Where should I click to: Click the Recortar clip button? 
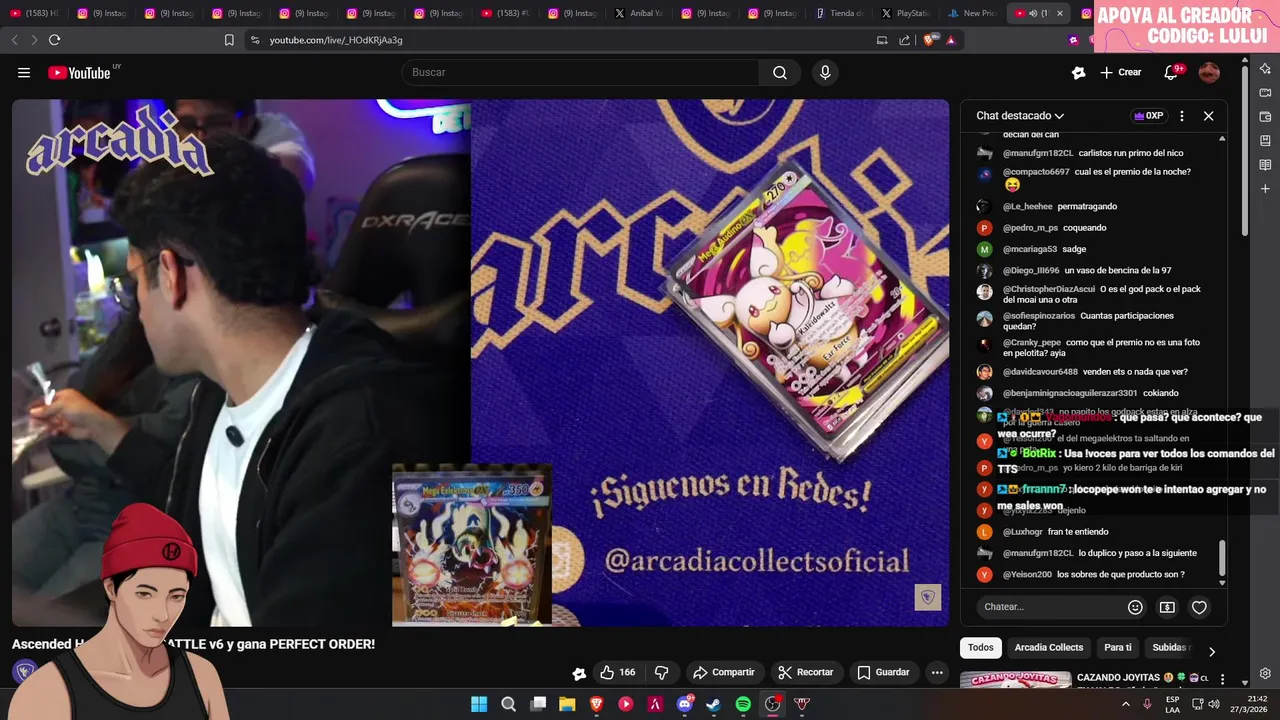tap(805, 673)
